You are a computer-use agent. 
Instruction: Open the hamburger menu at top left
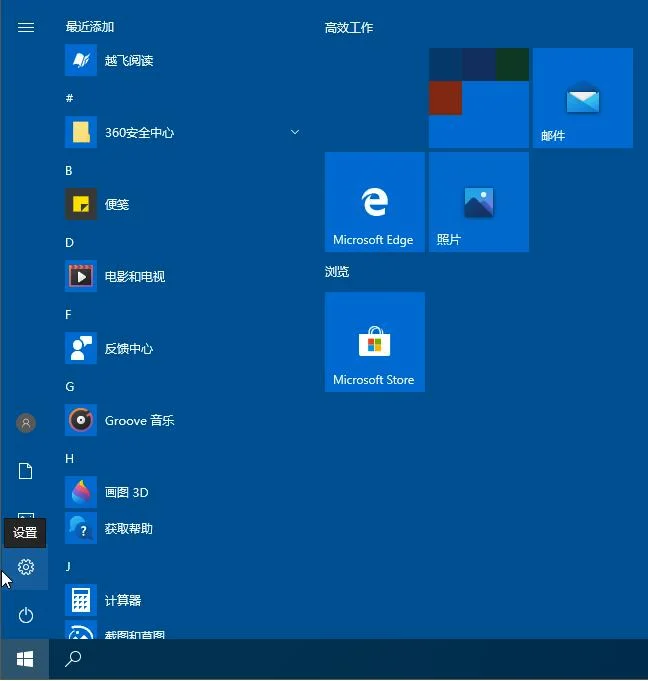point(26,27)
